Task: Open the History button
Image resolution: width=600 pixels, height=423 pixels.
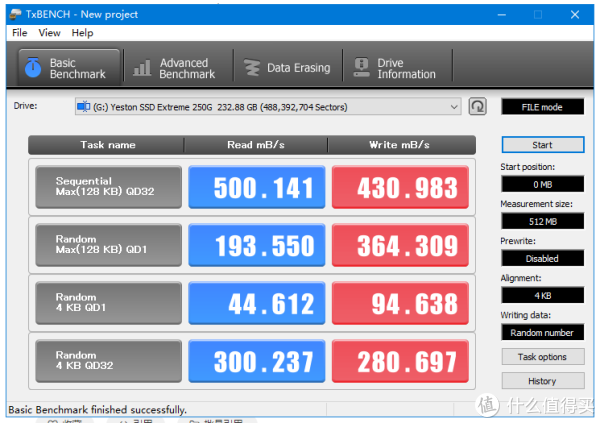Action: (543, 381)
